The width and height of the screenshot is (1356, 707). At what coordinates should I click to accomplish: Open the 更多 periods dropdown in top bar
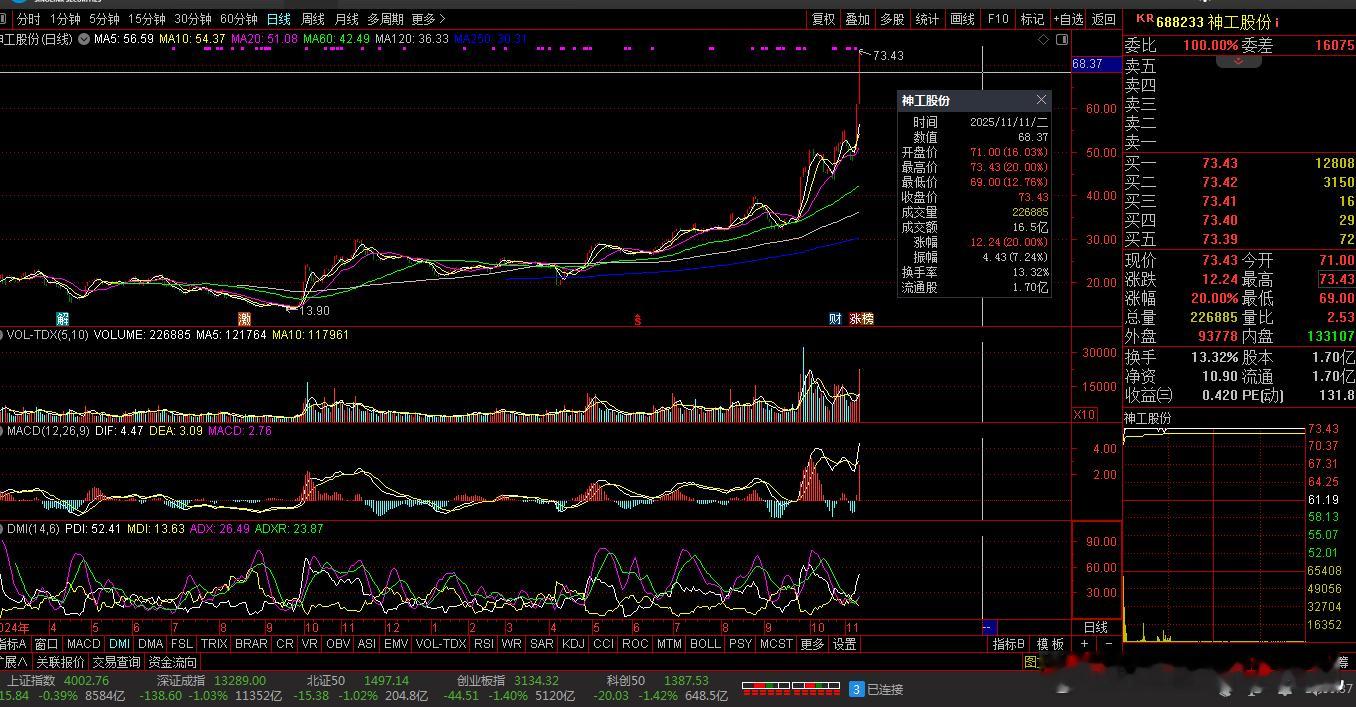tap(428, 19)
